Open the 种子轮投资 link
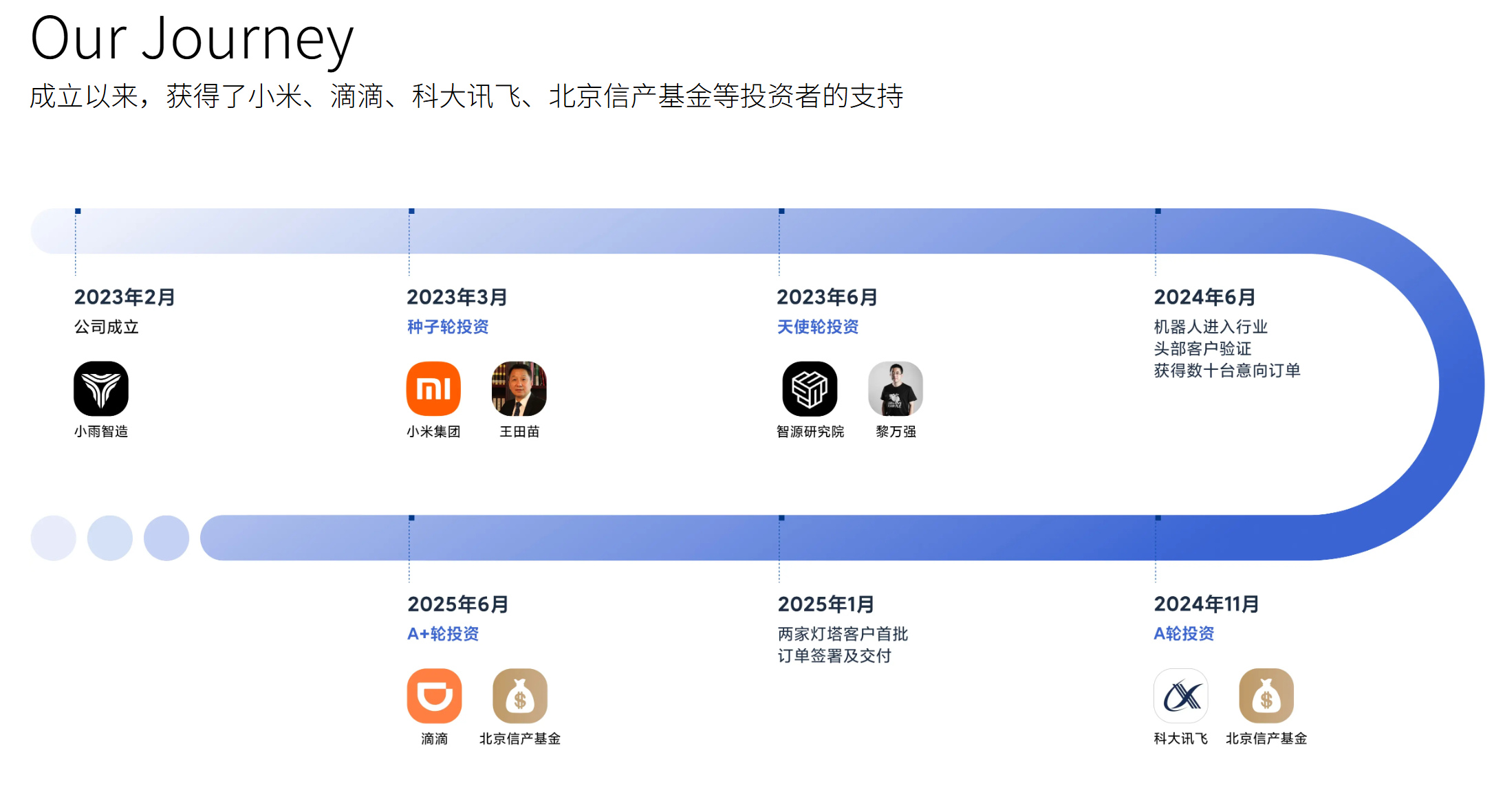Viewport: 1494px width, 812px height. click(448, 327)
